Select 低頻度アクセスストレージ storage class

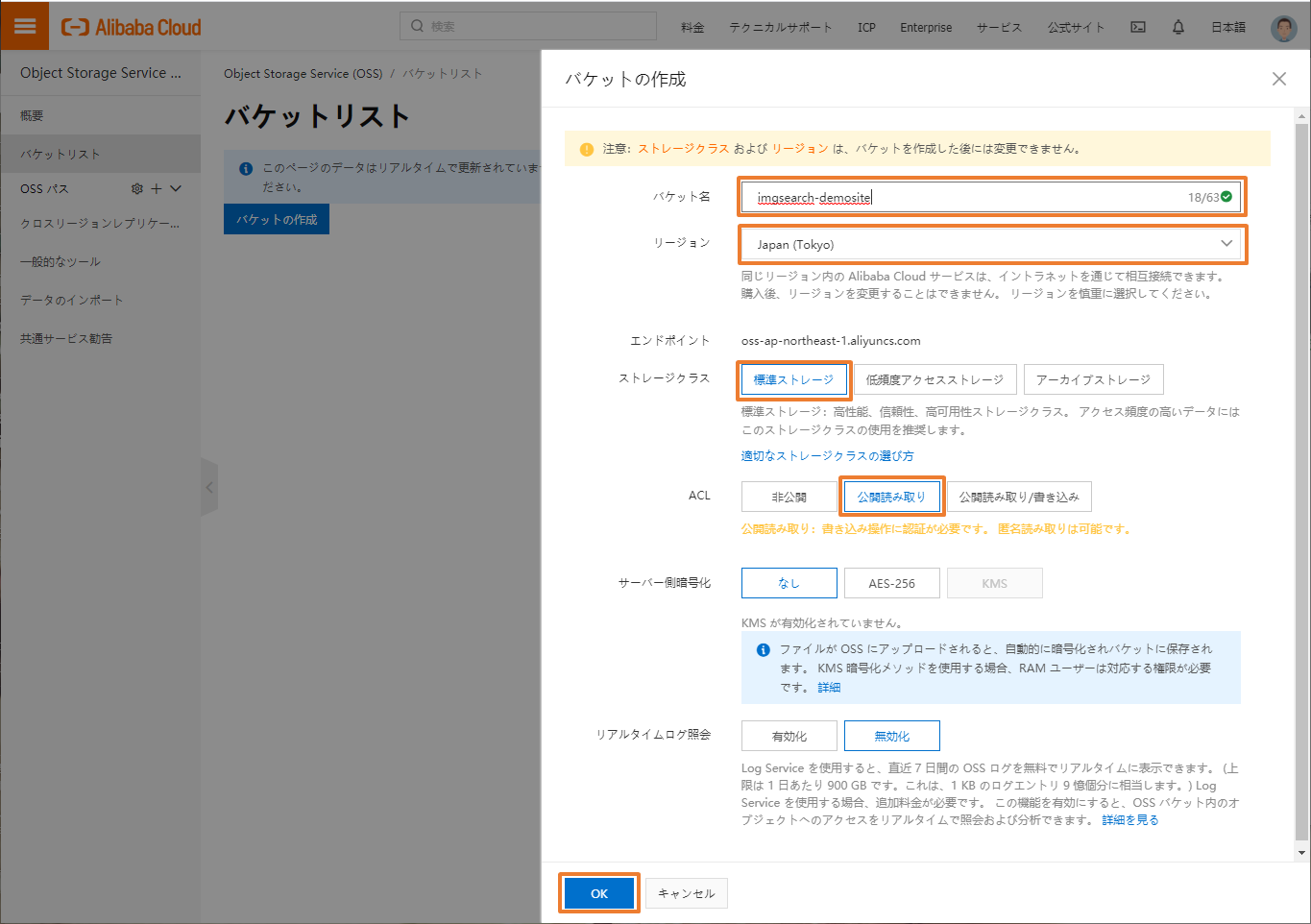click(x=935, y=380)
